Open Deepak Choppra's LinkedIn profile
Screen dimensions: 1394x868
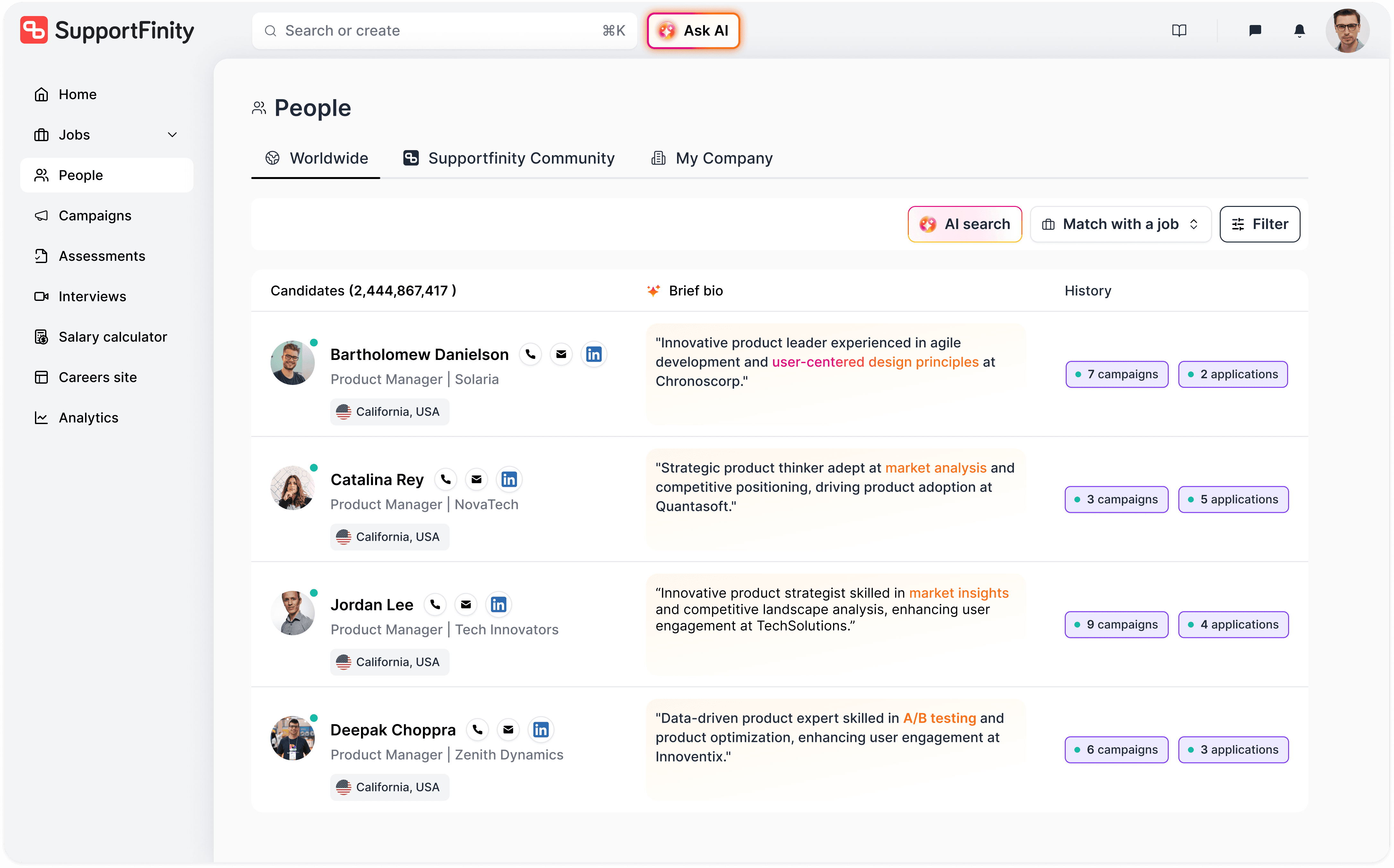540,729
